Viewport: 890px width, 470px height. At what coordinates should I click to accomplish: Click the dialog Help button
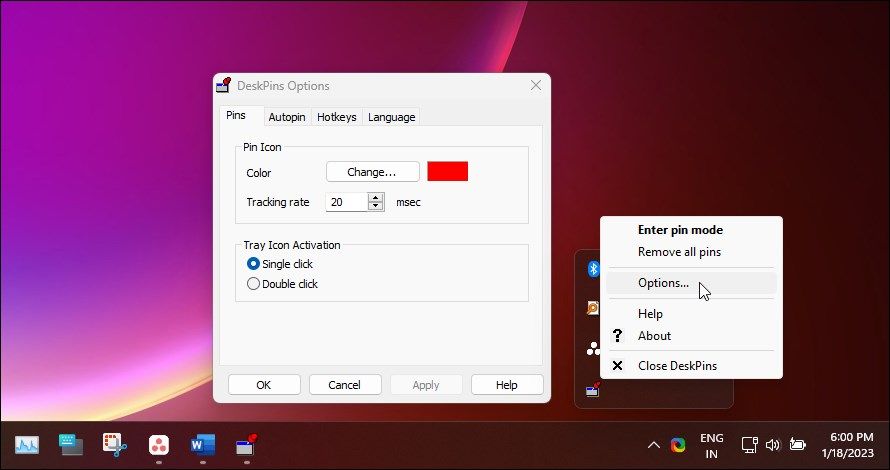(x=507, y=385)
